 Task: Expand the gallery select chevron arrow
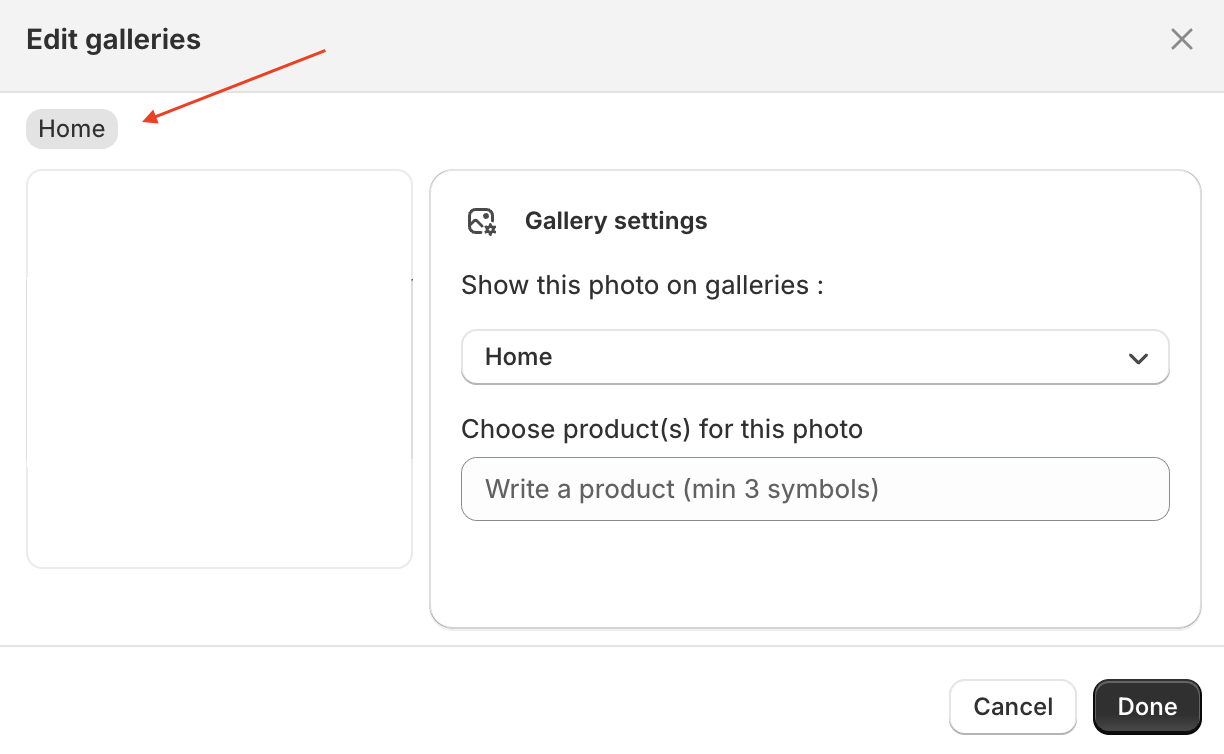click(1138, 358)
